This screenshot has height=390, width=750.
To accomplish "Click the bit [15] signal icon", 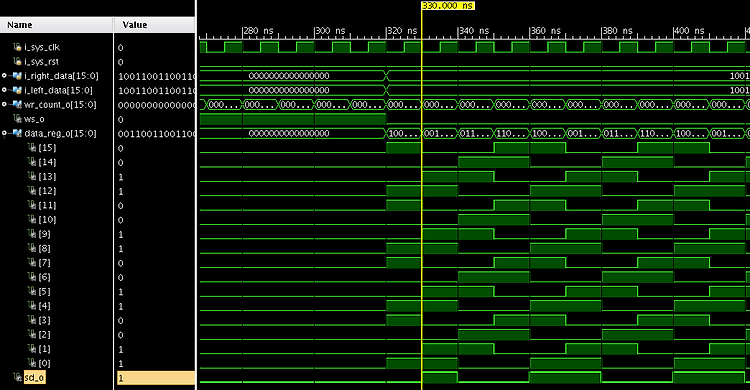I will pos(32,147).
